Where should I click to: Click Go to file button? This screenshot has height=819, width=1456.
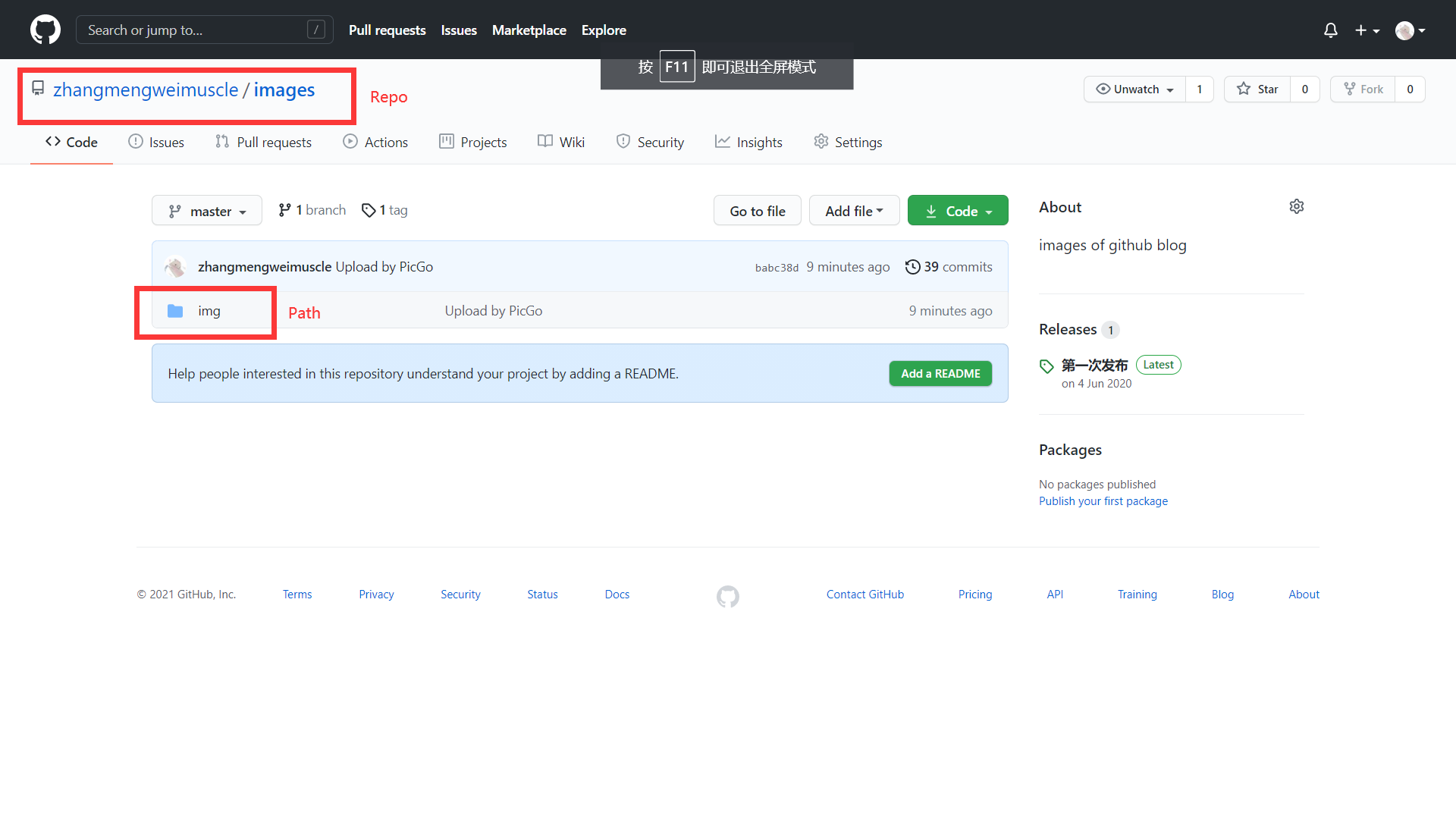click(x=757, y=211)
